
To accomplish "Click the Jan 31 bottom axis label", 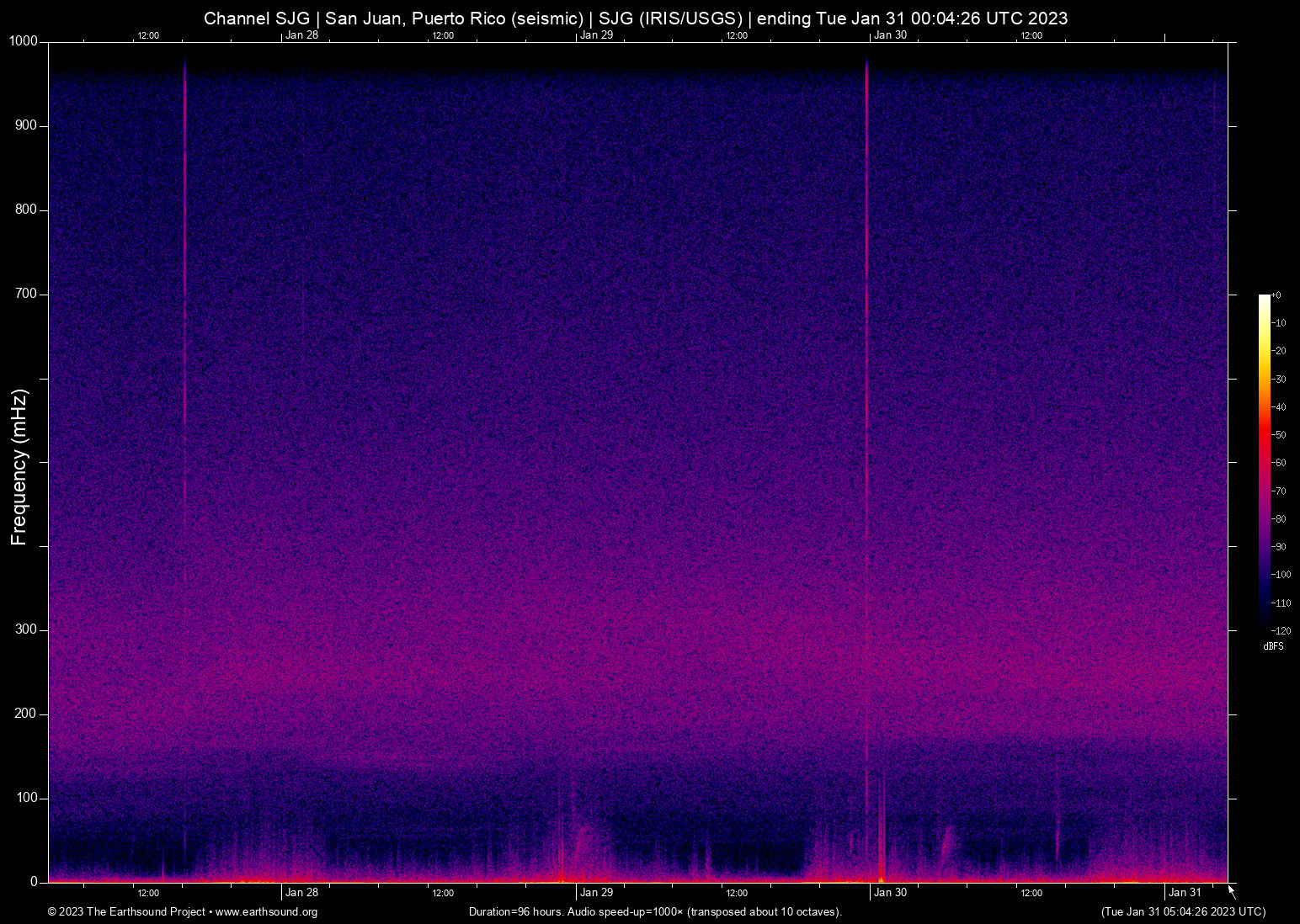I will tap(1186, 893).
